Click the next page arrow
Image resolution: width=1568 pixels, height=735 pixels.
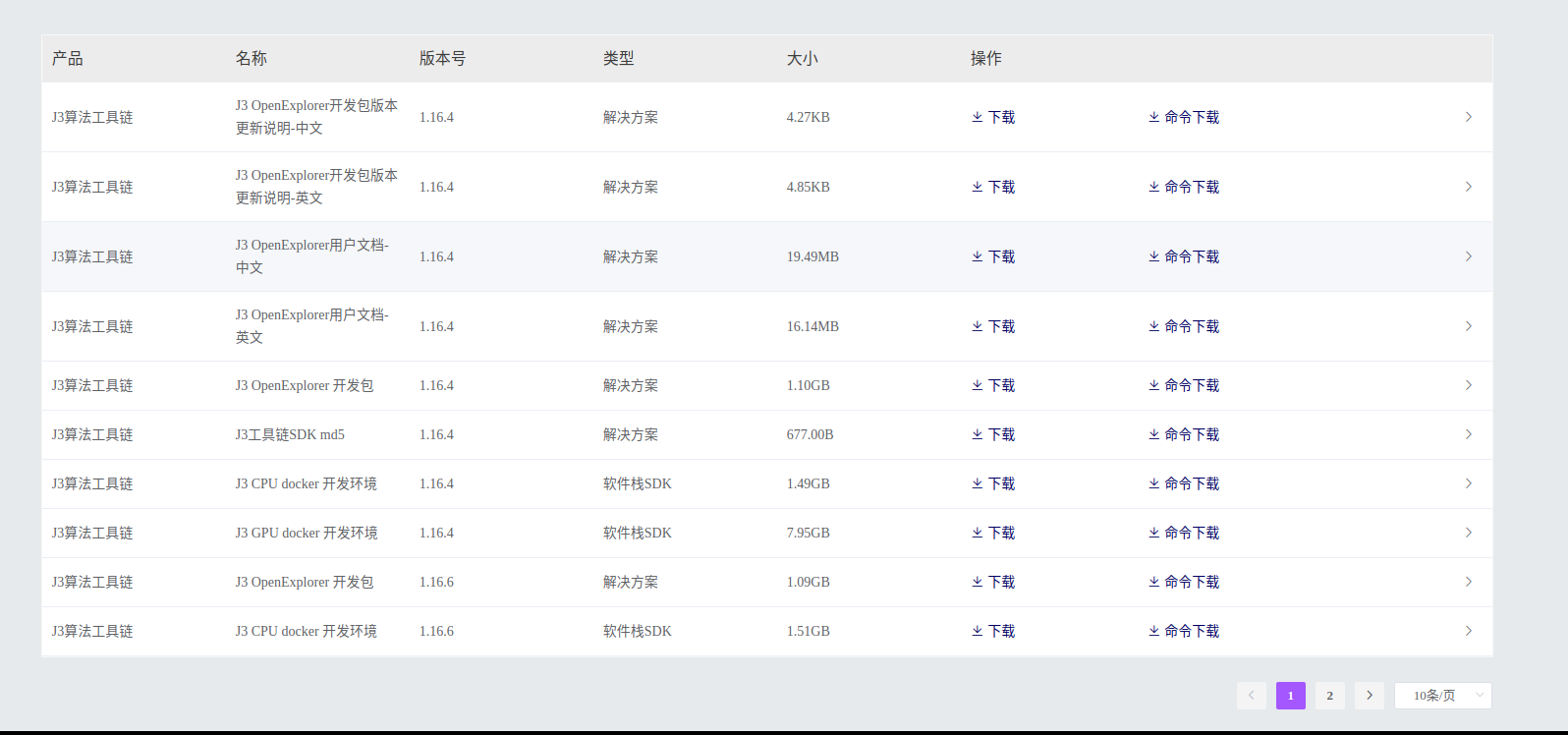point(1369,696)
